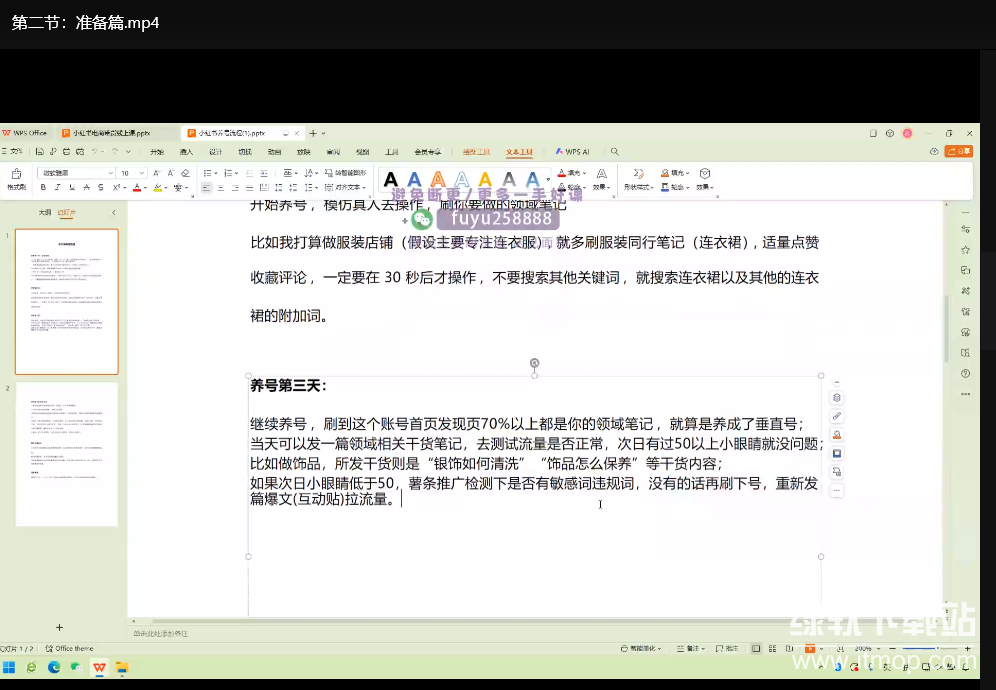The height and width of the screenshot is (690, 996).
Task: Click the text direction icon
Action: click(x=309, y=173)
